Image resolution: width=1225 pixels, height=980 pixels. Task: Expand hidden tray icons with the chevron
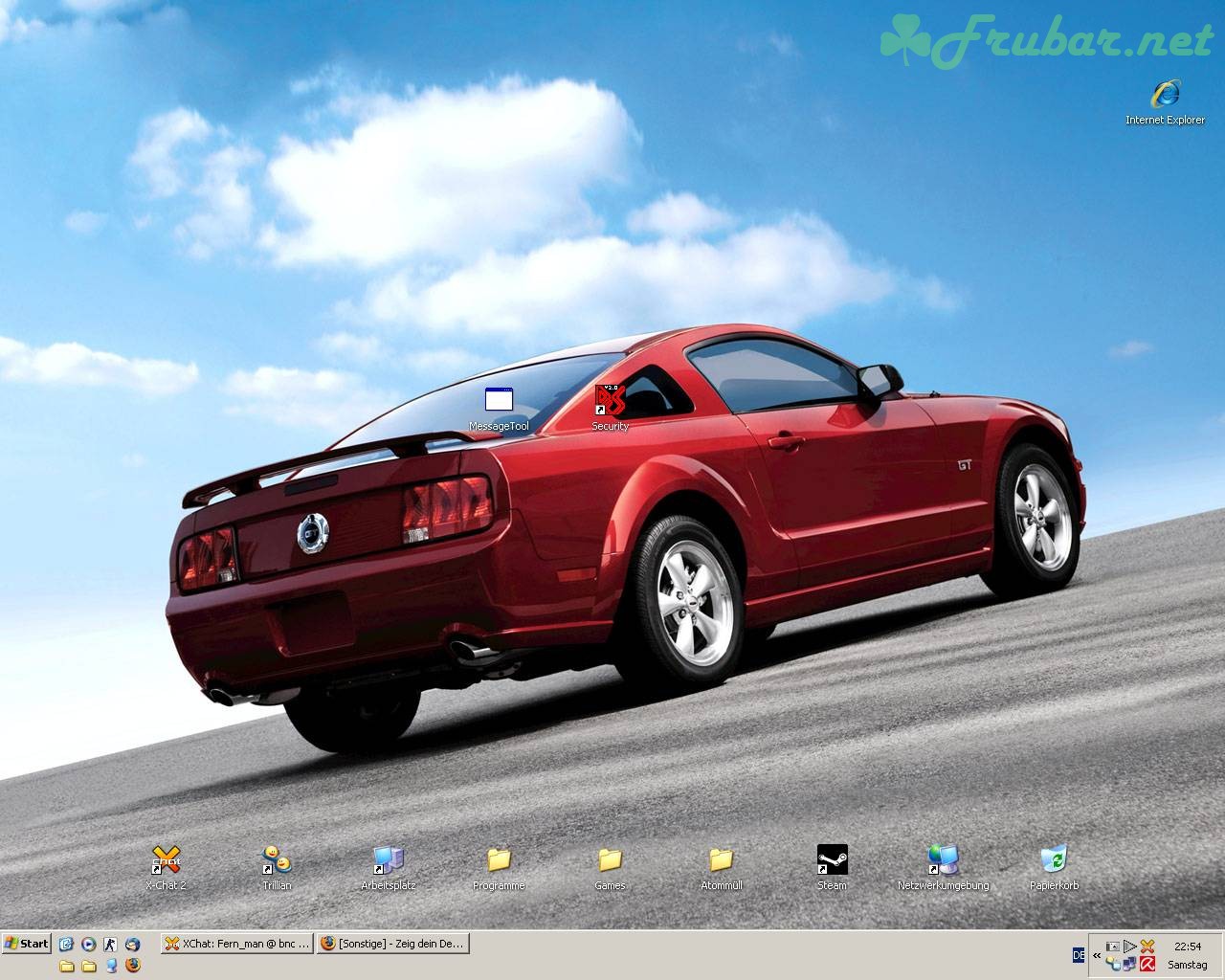[1097, 955]
